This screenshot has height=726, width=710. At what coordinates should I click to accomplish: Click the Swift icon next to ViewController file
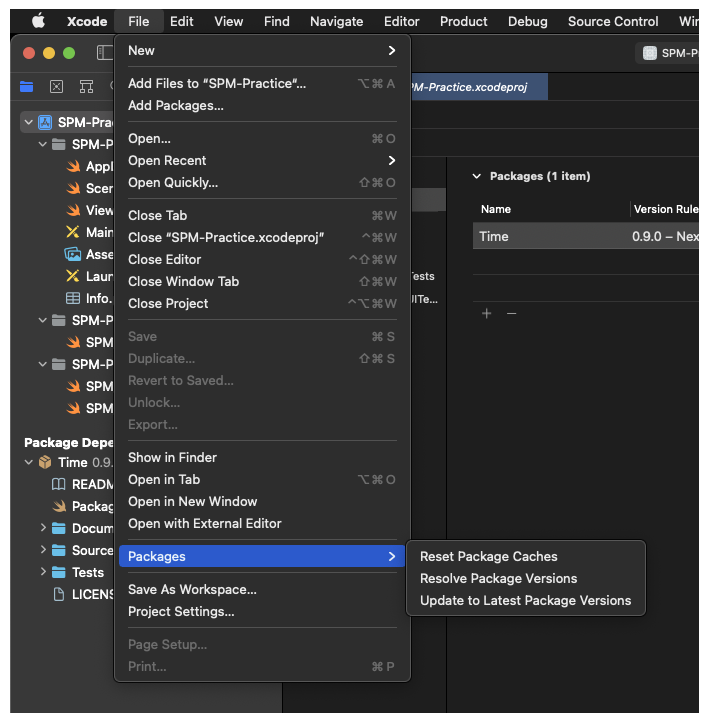(x=73, y=210)
